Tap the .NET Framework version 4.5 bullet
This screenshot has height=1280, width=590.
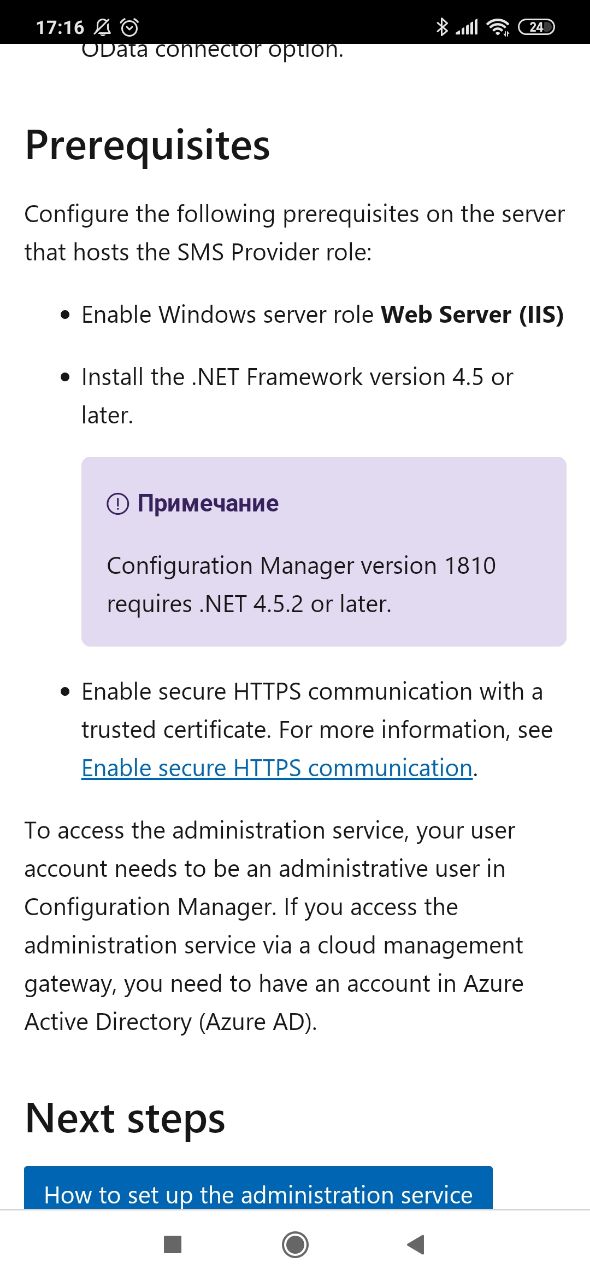297,396
